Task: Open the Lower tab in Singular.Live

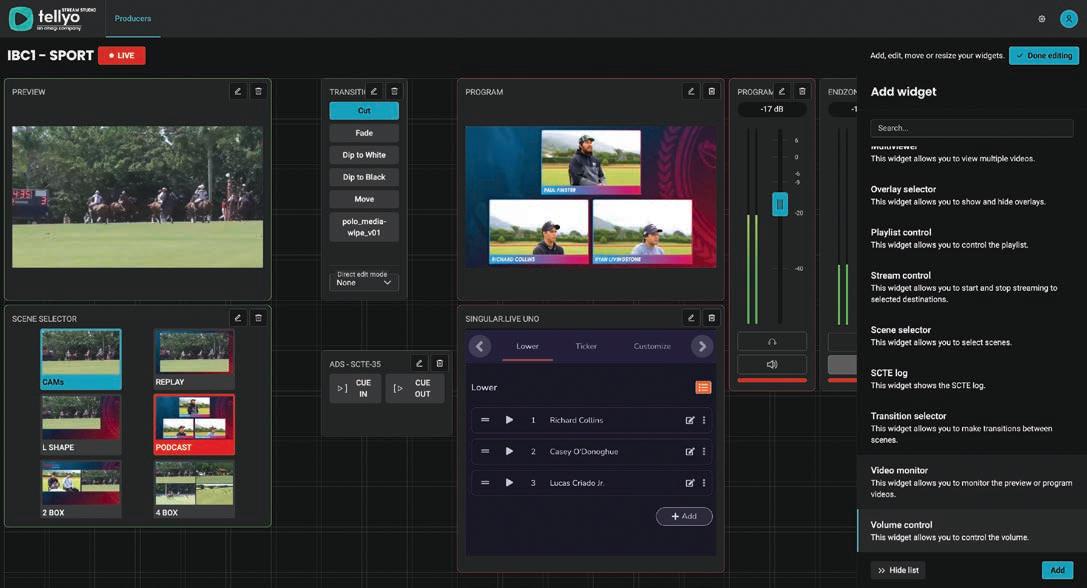Action: [527, 346]
